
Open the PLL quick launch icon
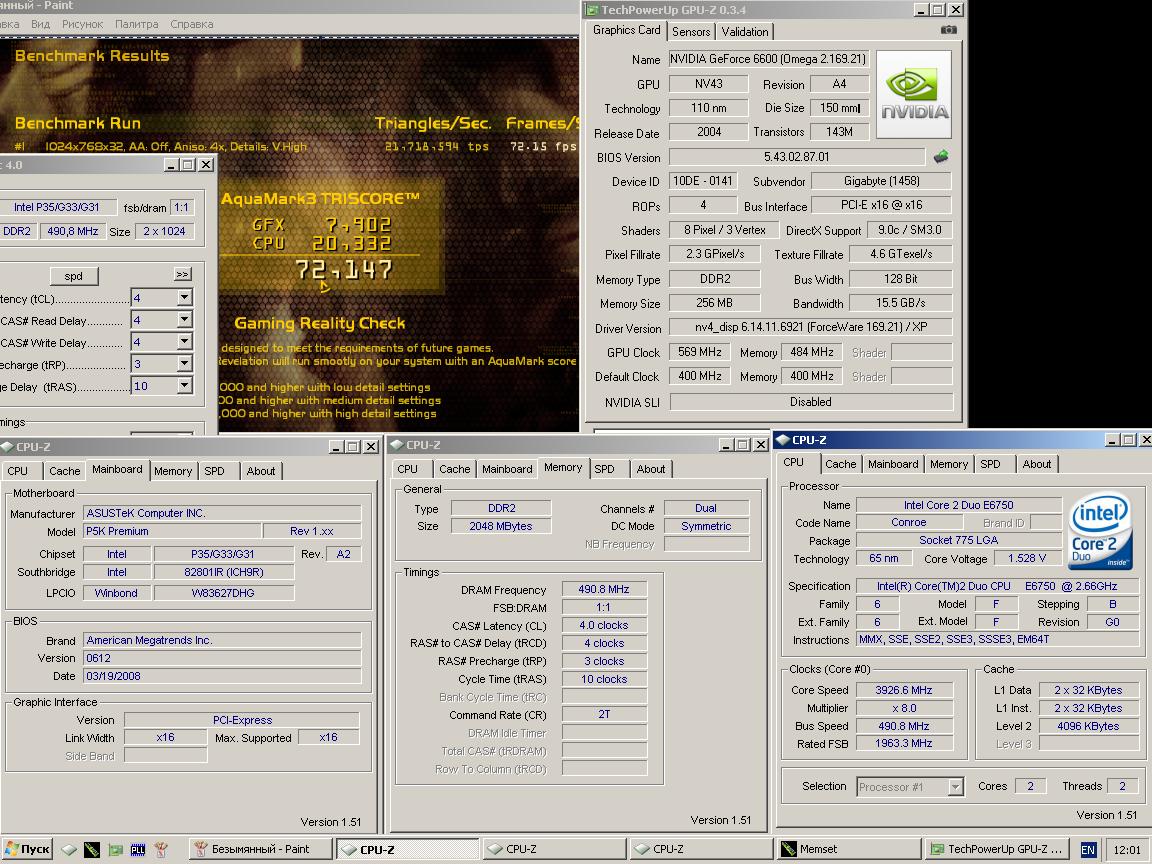coord(138,849)
